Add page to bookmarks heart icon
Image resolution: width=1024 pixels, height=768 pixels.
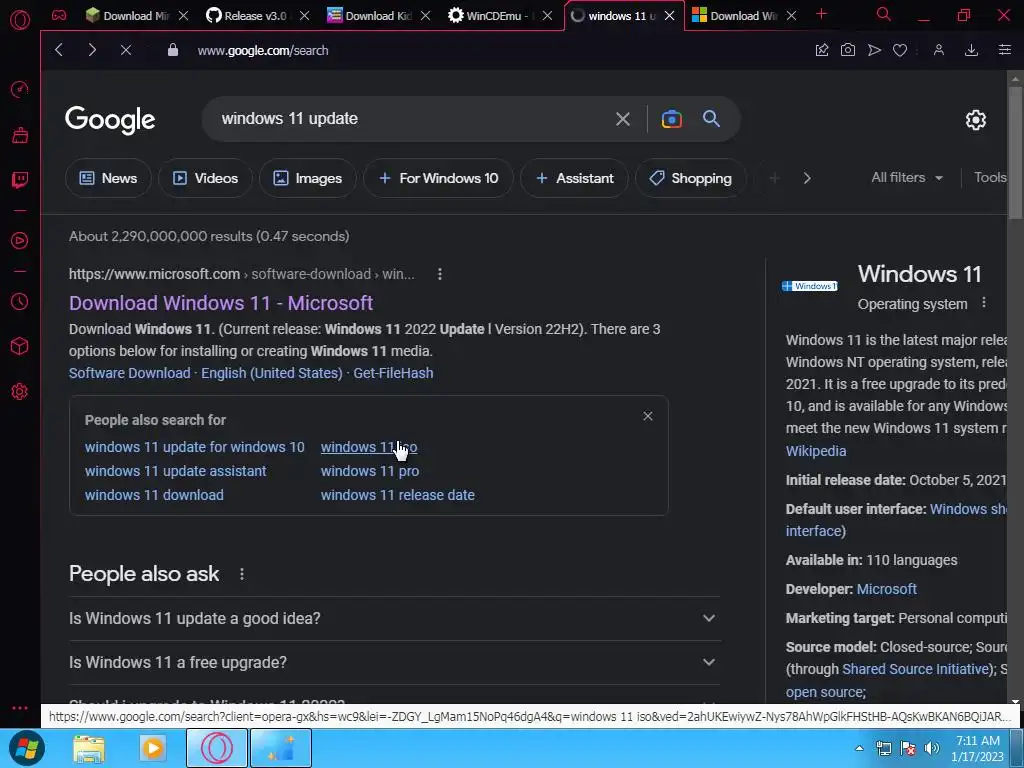click(x=900, y=50)
